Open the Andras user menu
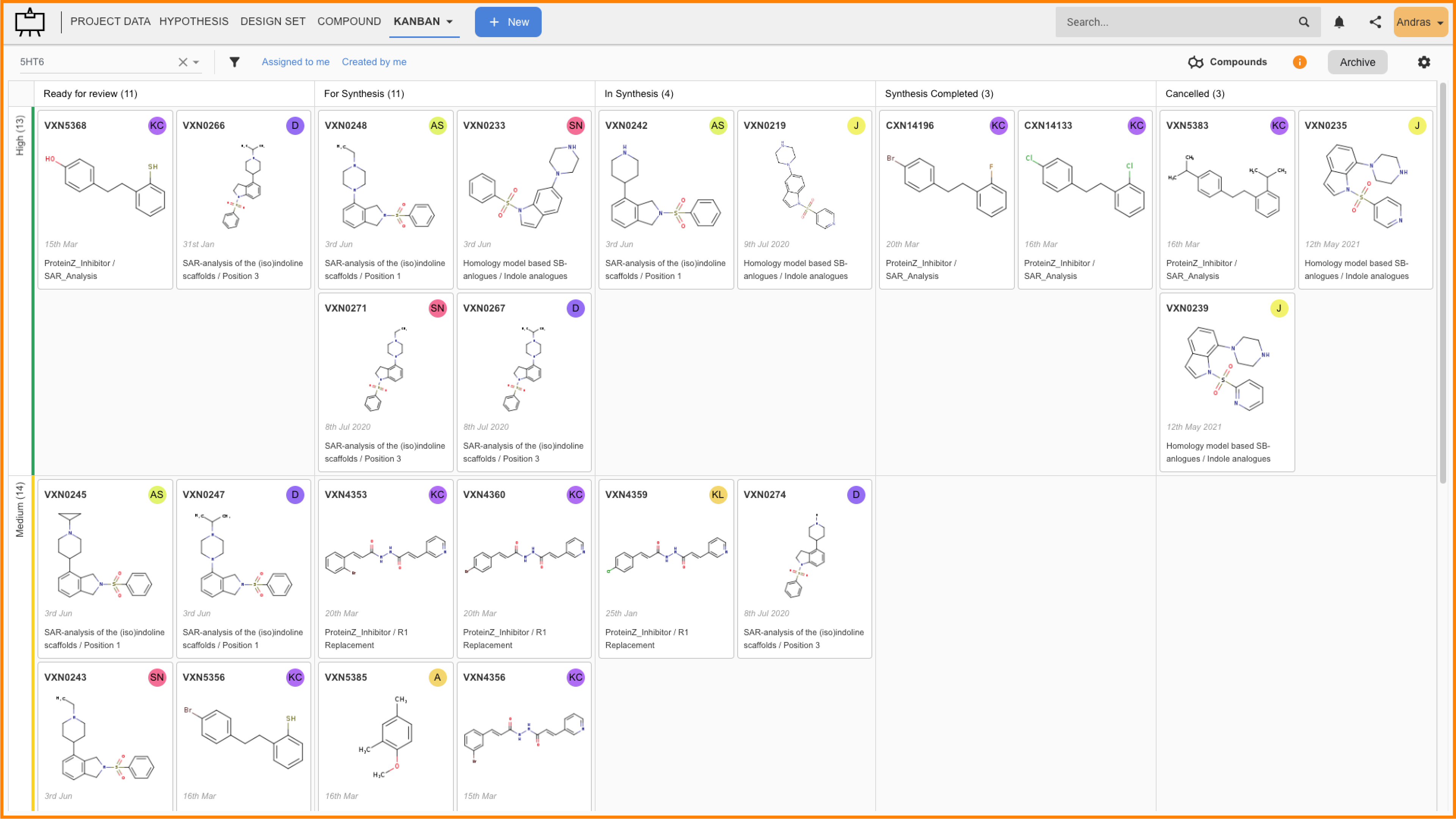The height and width of the screenshot is (819, 1456). click(x=1420, y=22)
